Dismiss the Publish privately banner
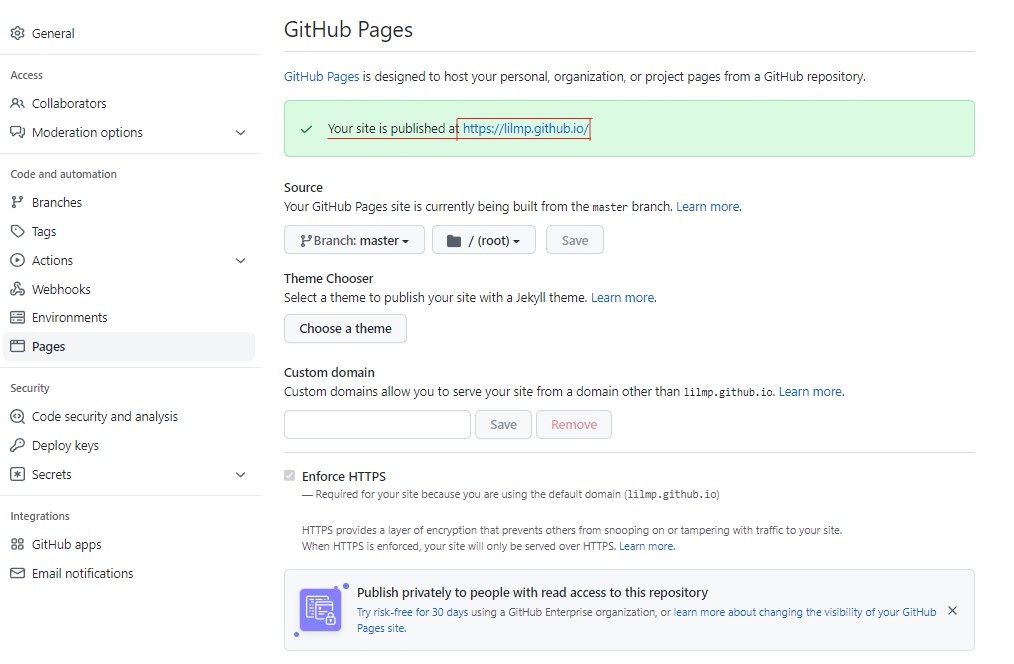This screenshot has height=664, width=1014. (952, 610)
